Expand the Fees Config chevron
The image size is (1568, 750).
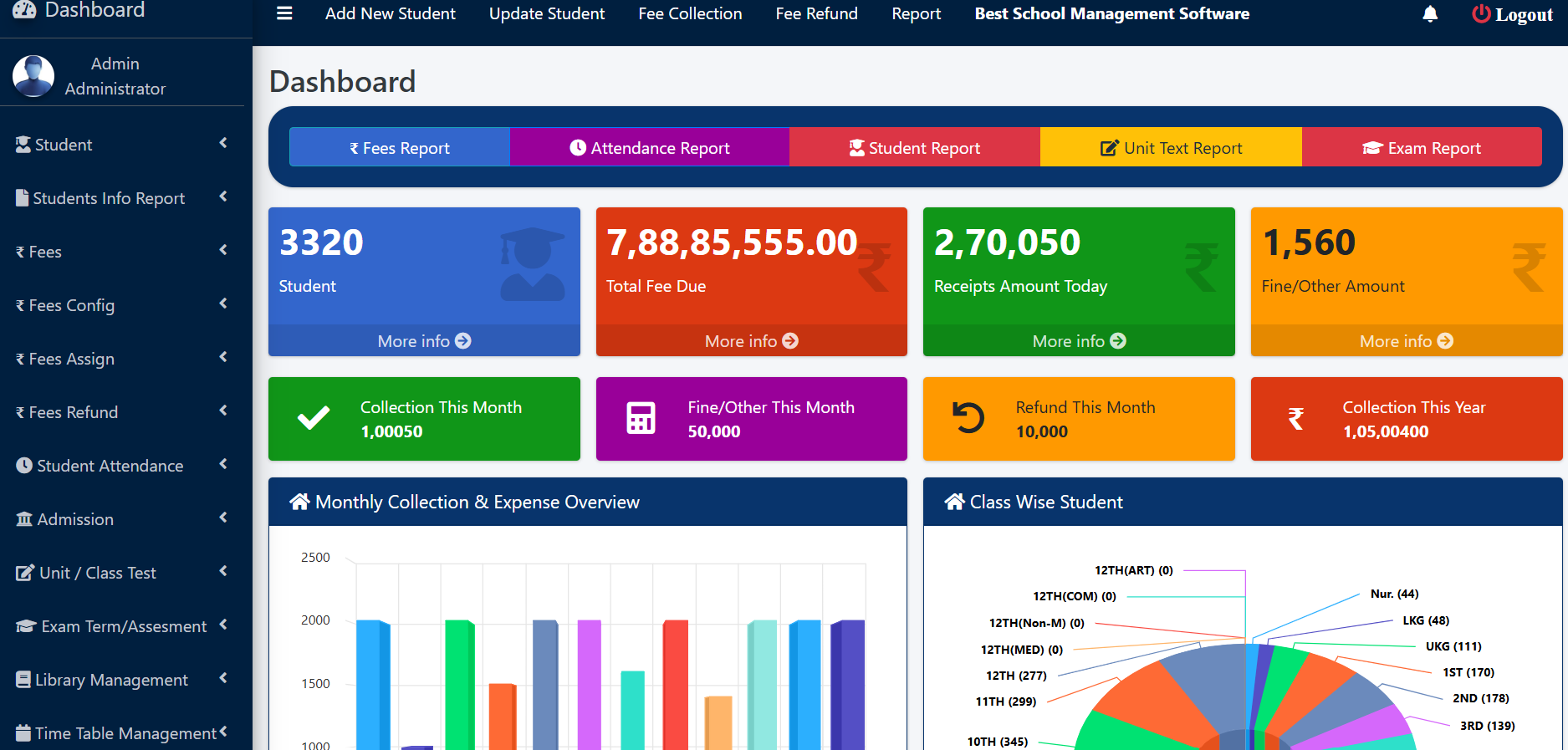click(223, 304)
